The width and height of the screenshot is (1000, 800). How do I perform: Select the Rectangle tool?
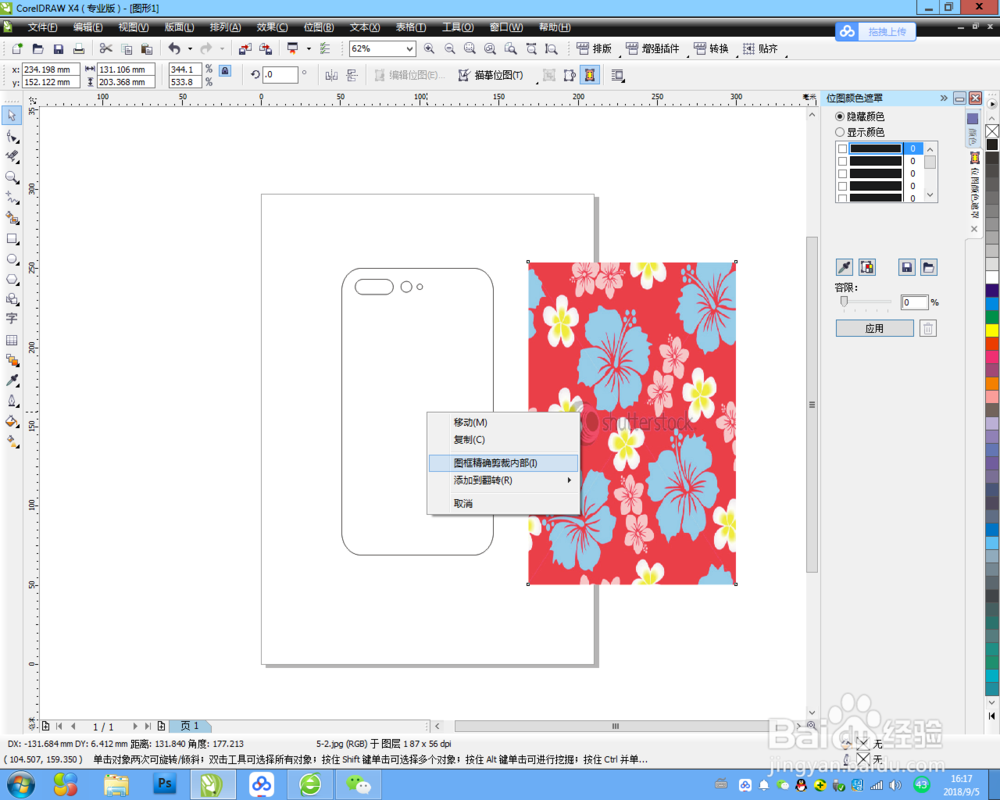pyautogui.click(x=12, y=239)
